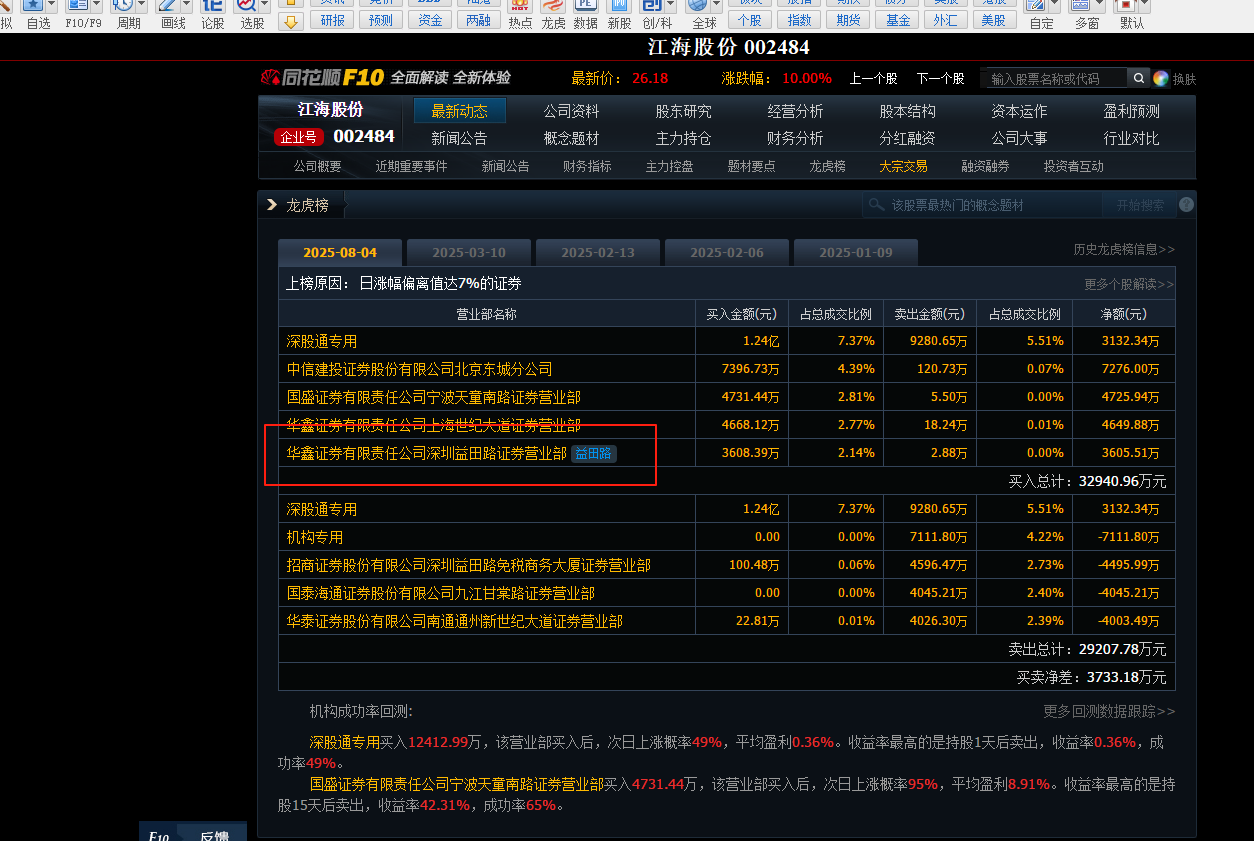1254x841 pixels.
Task: Go to 上一个股 previous stock
Action: pos(874,79)
